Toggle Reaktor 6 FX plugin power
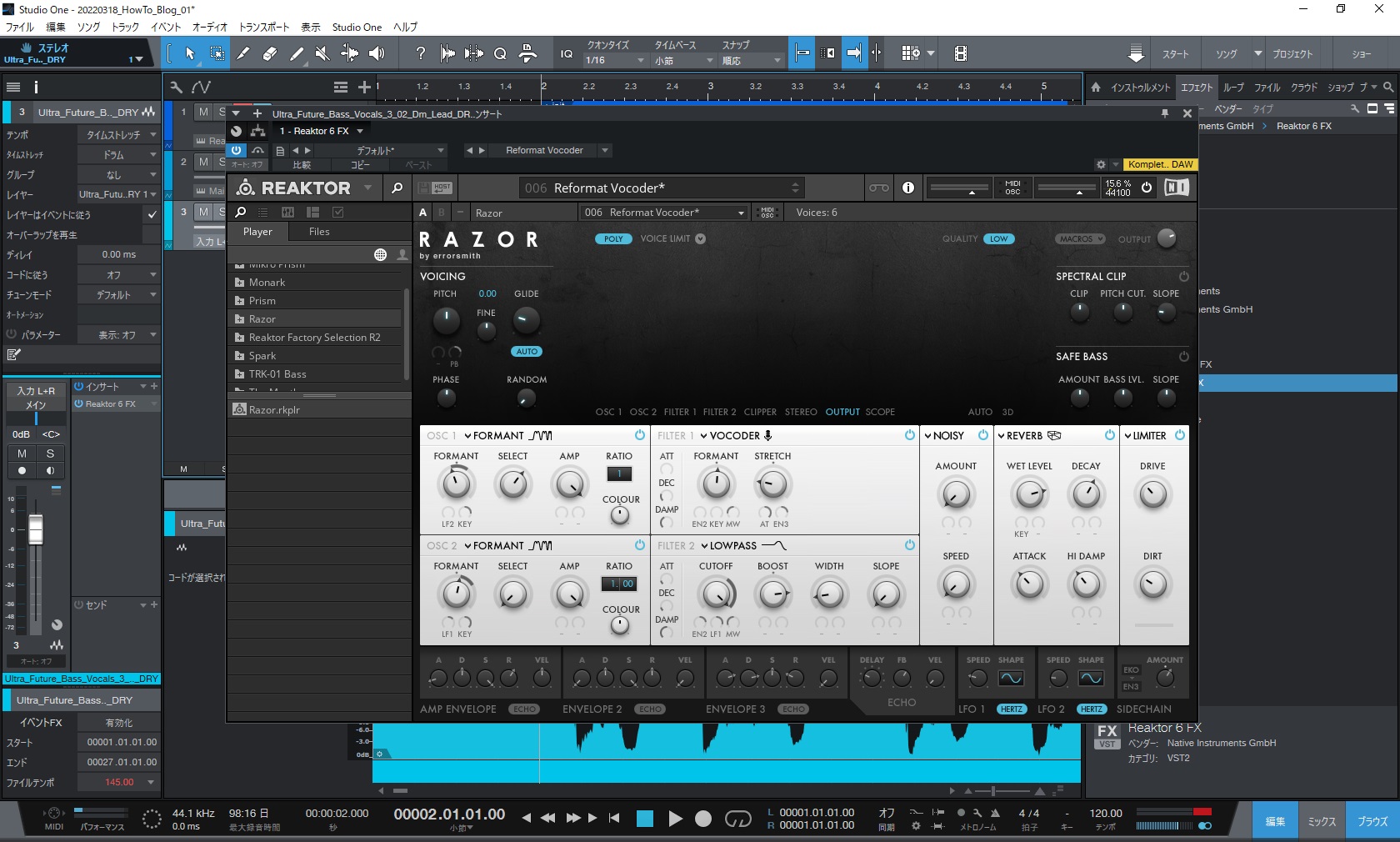 point(237,150)
